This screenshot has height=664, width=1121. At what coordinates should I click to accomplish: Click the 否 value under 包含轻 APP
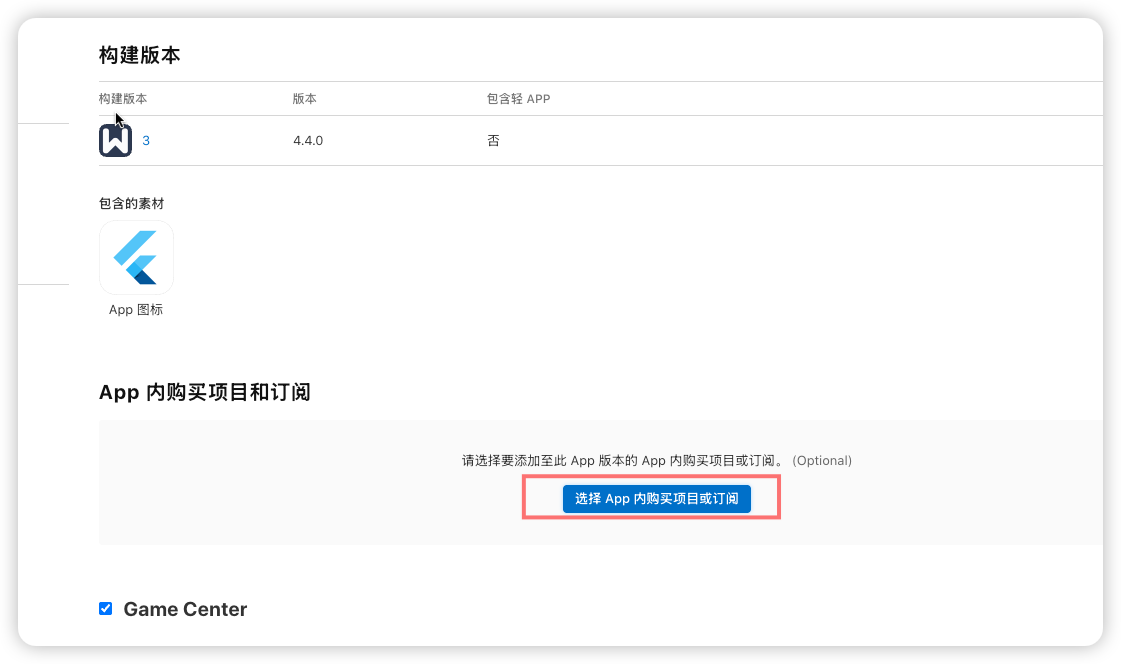coord(493,141)
